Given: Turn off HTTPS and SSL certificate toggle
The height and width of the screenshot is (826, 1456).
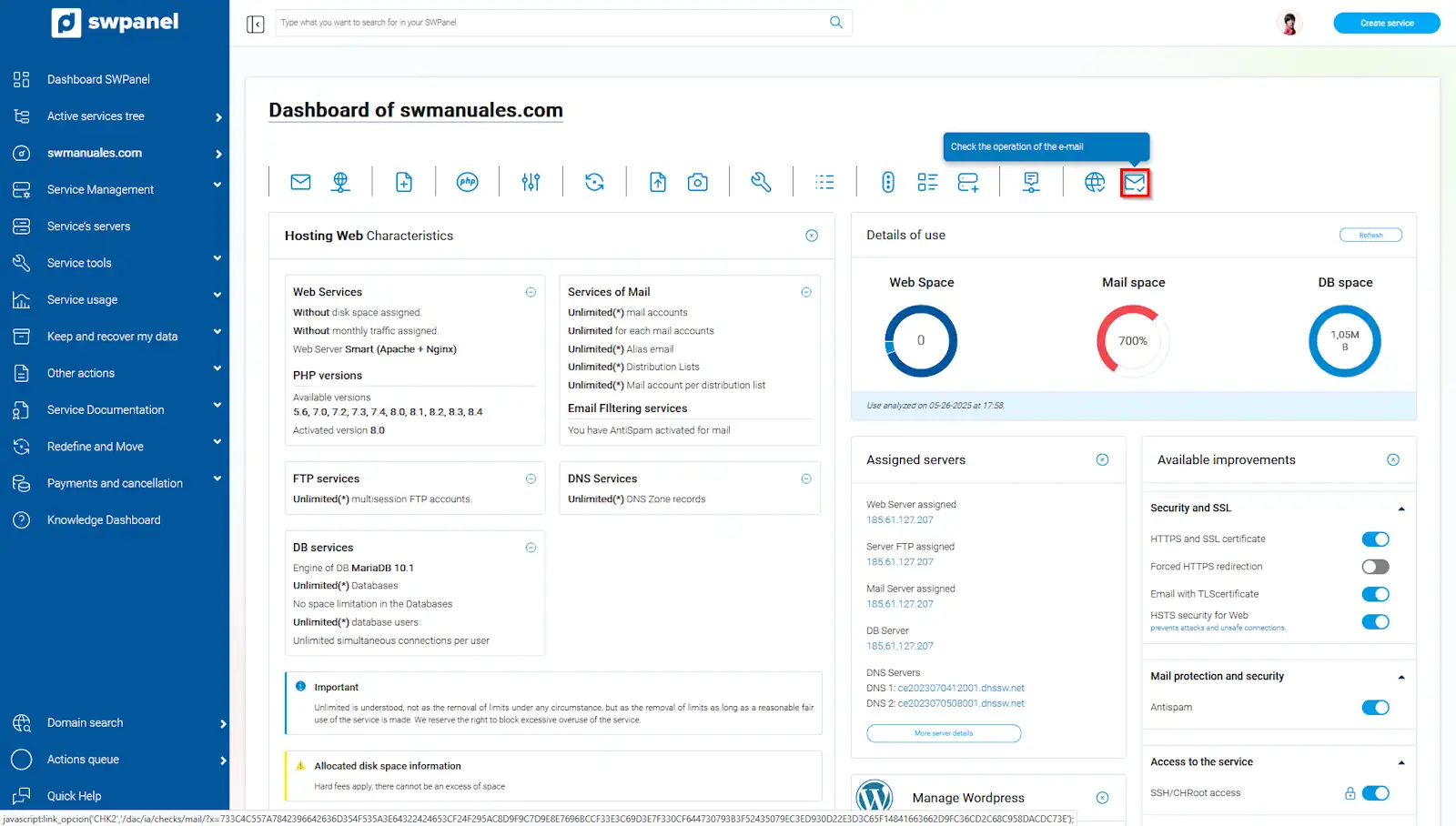Looking at the screenshot, I should tap(1375, 539).
